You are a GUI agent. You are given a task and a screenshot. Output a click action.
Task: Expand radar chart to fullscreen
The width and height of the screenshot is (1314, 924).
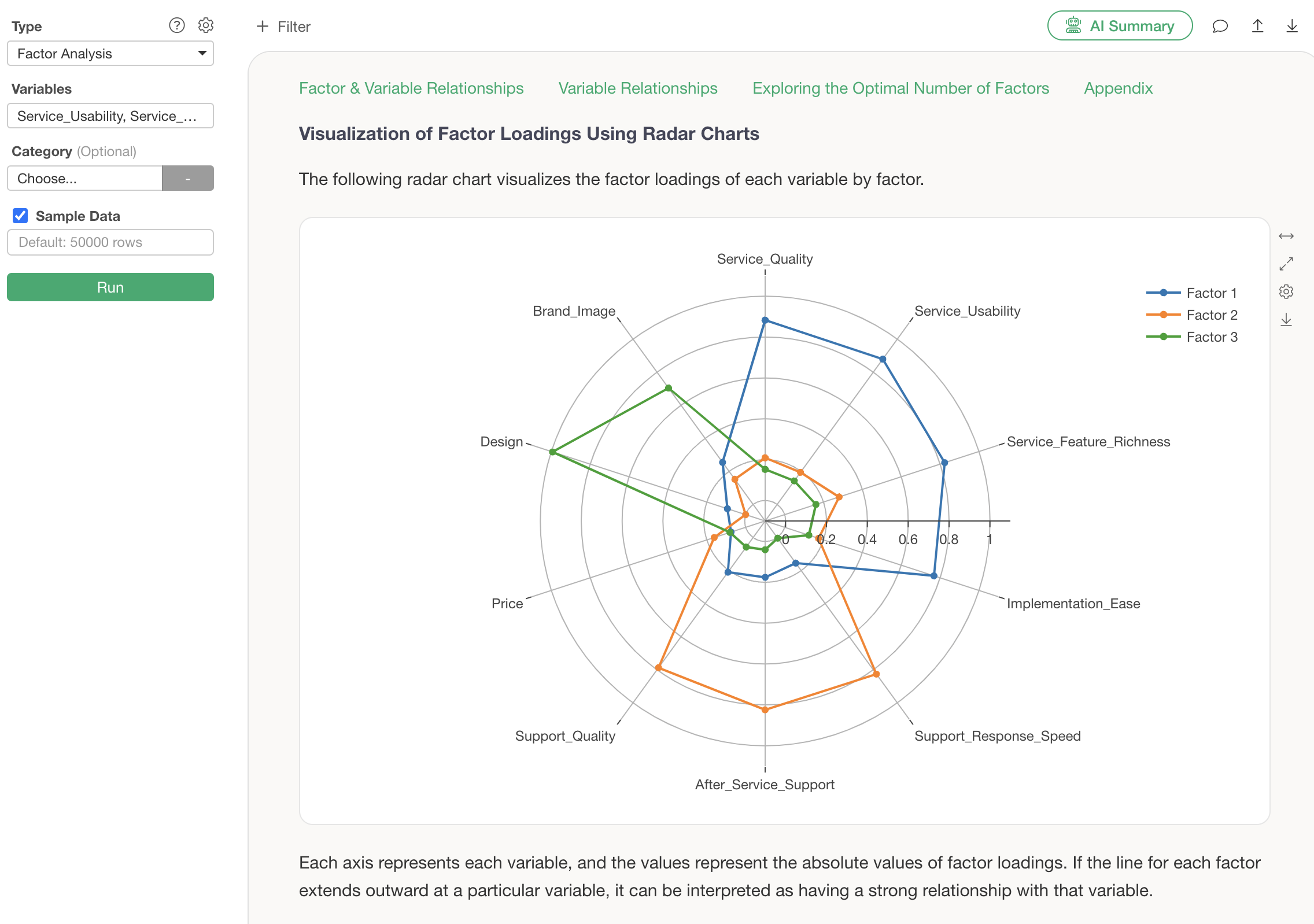(1286, 264)
